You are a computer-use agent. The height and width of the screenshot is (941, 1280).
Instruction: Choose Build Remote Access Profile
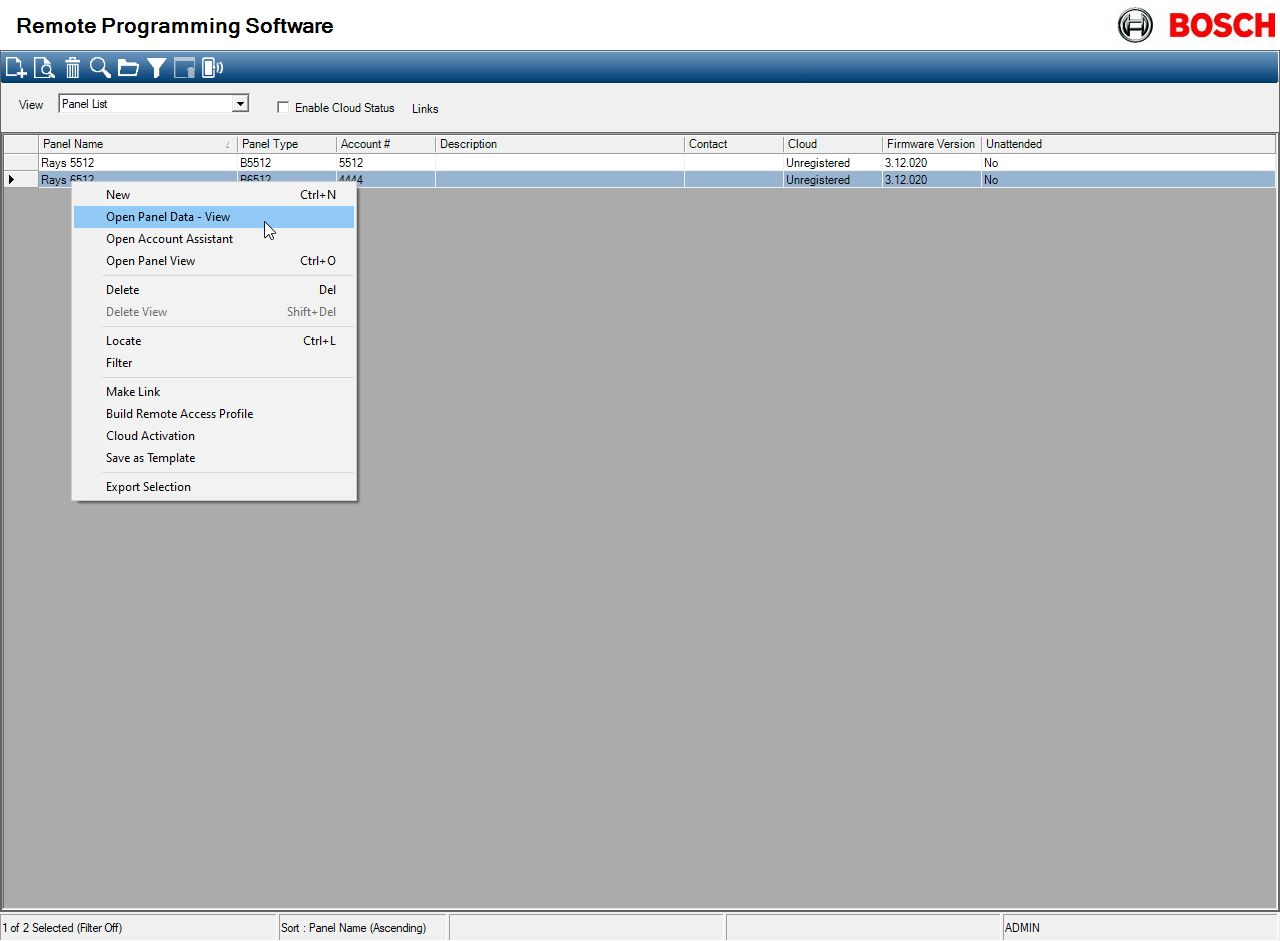(x=179, y=414)
